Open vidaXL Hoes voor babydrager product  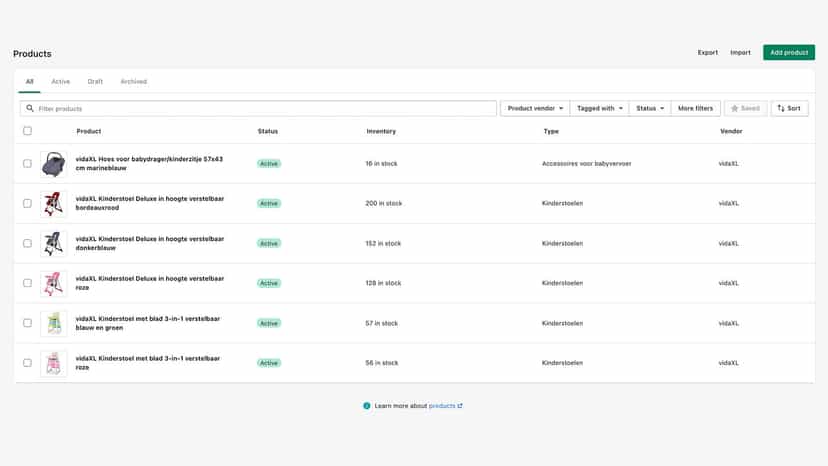pos(149,163)
